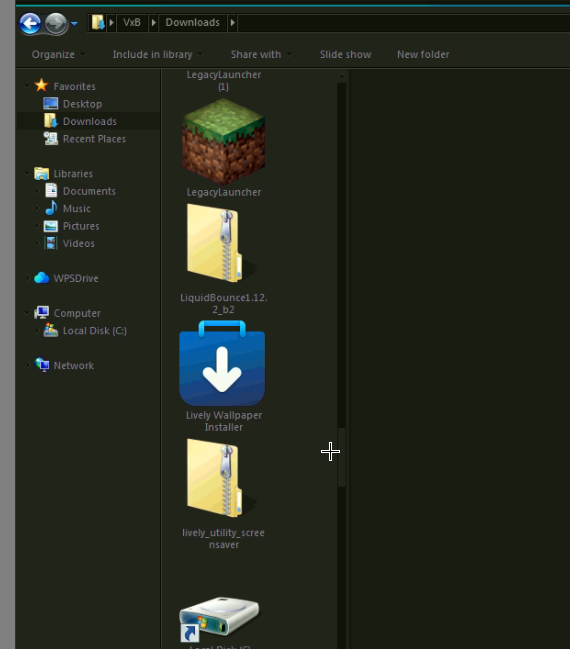Expand the arrow after VxB in address bar
This screenshot has height=649, width=570.
pyautogui.click(x=153, y=22)
